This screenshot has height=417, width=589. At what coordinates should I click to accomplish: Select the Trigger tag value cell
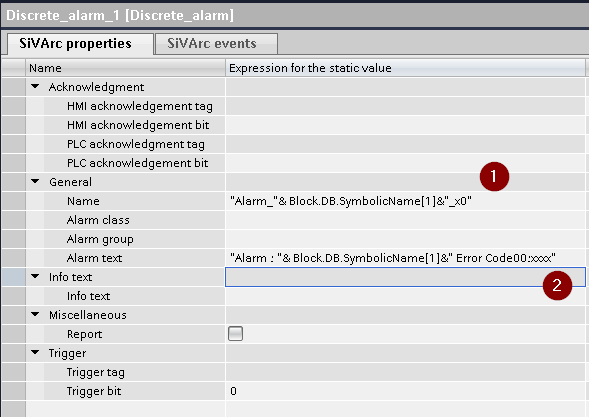405,372
